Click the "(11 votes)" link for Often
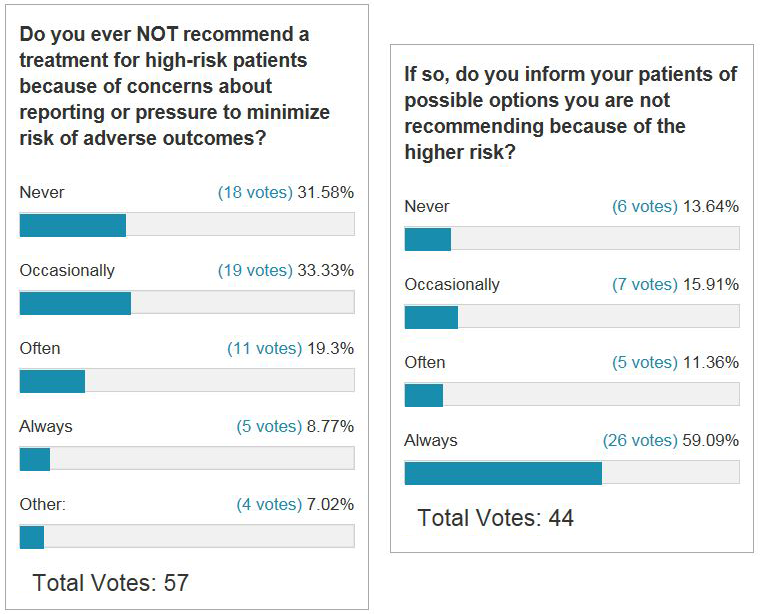 [x=264, y=348]
